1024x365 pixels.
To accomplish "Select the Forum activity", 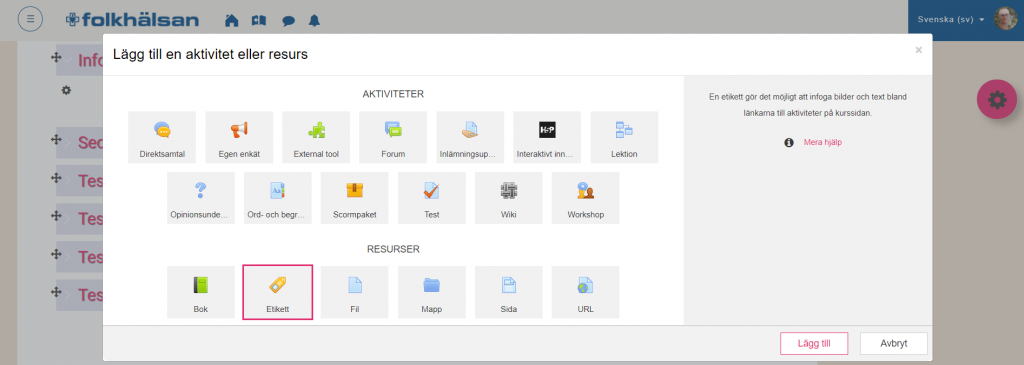I will (393, 137).
